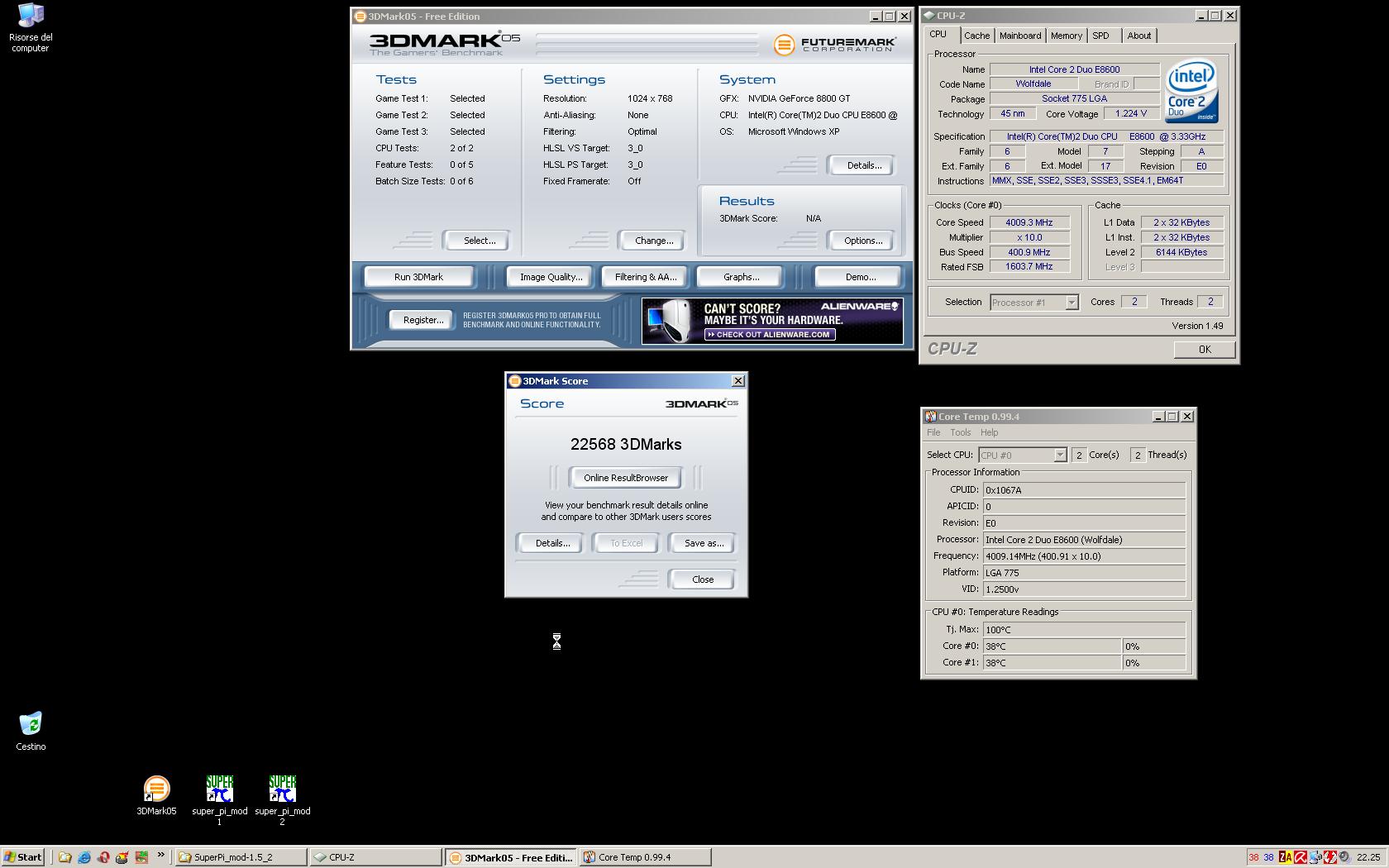Click the red arrows tray icon
This screenshot has width=1389, height=868.
coord(1330,857)
